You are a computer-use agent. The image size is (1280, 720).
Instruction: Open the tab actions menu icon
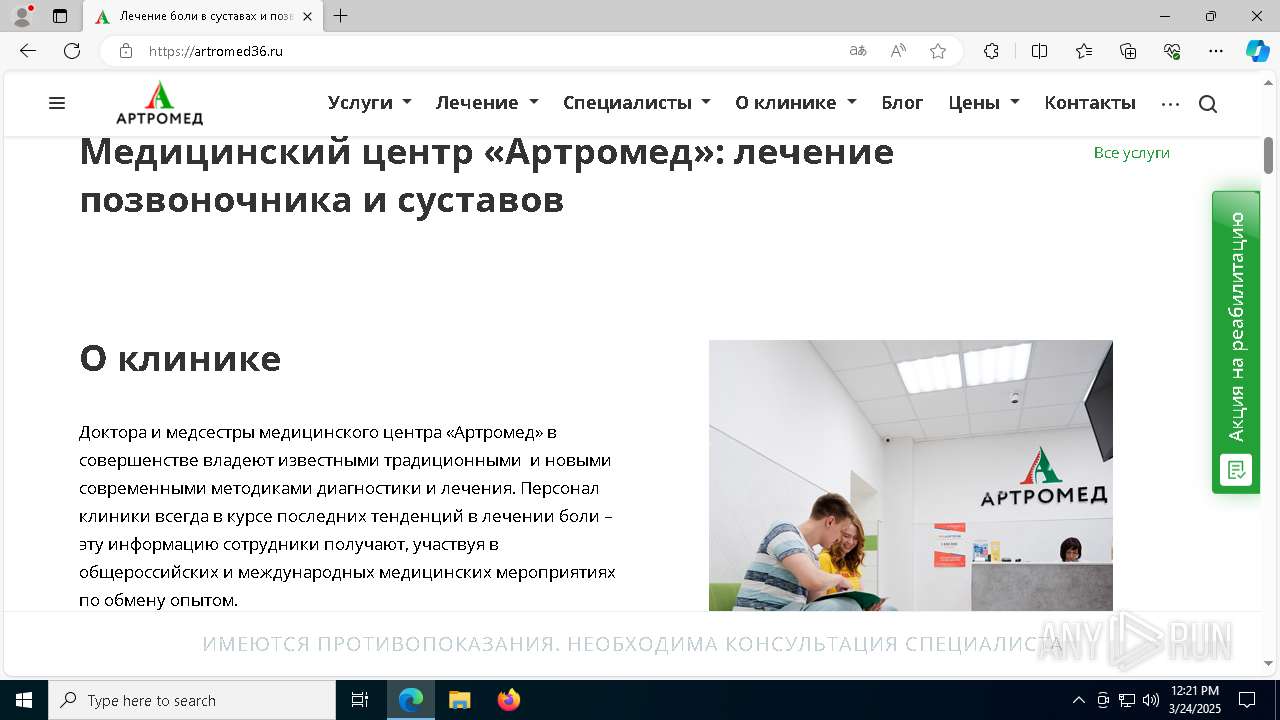click(60, 16)
